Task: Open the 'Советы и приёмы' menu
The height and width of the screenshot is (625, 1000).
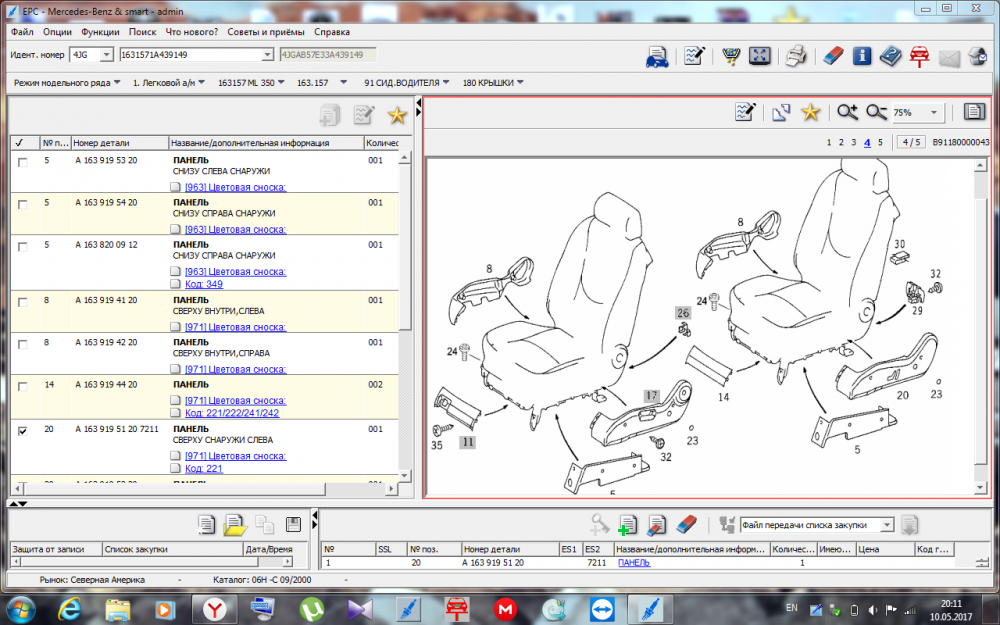Action: pyautogui.click(x=264, y=32)
